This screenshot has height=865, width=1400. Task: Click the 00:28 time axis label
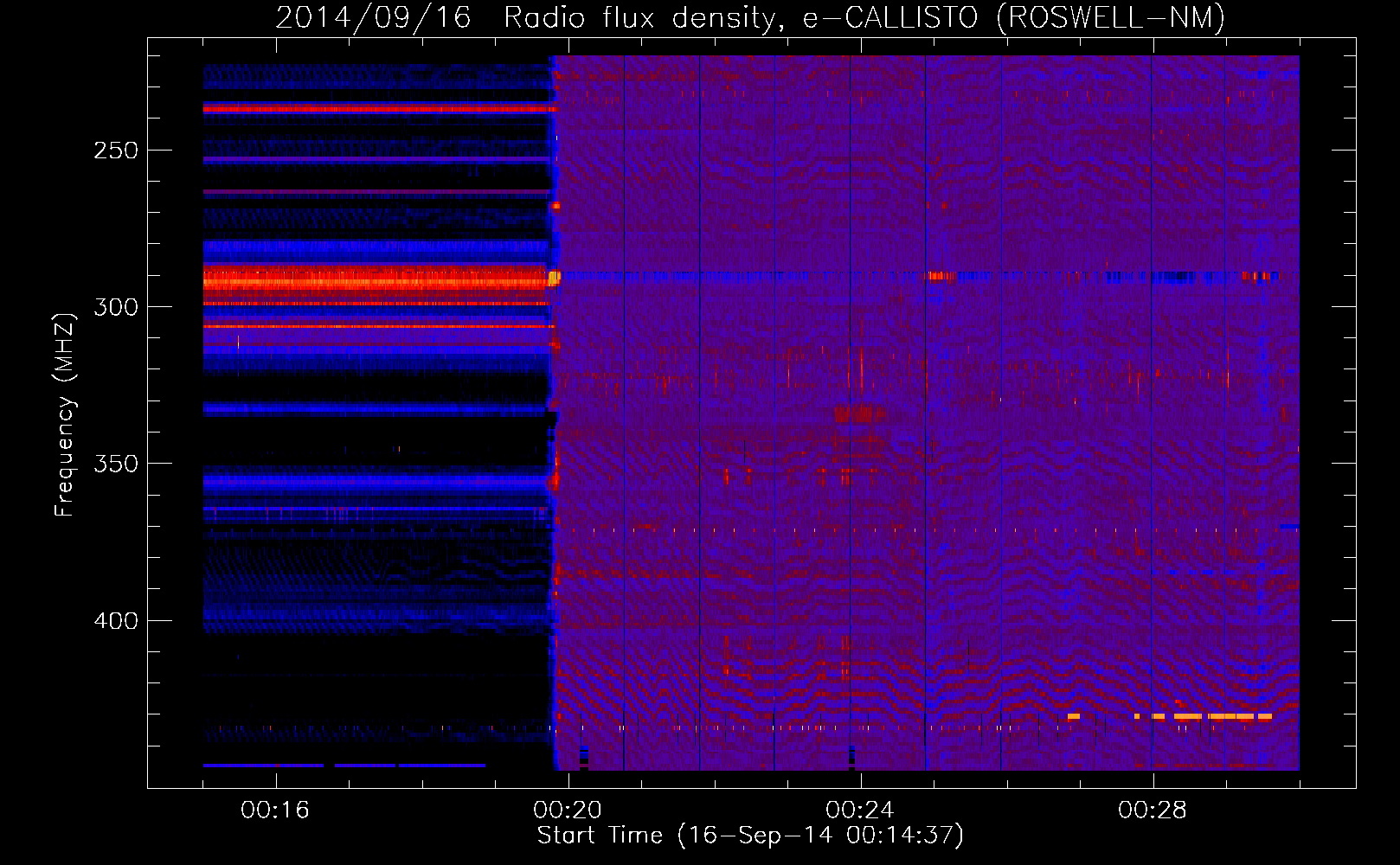point(1153,811)
